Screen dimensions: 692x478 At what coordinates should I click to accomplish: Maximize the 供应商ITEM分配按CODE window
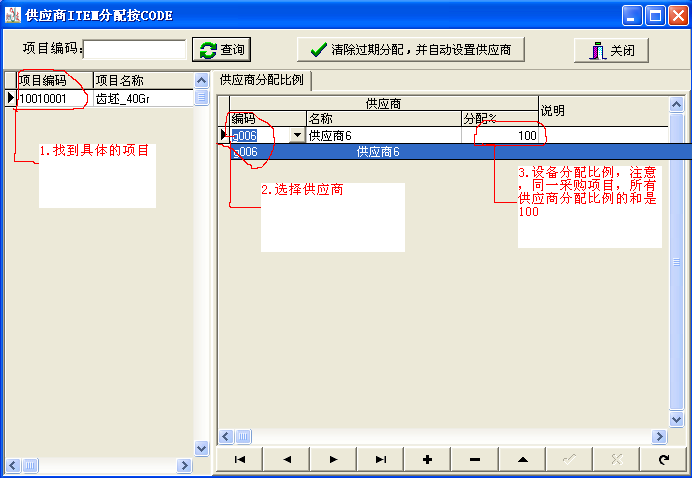tap(655, 15)
